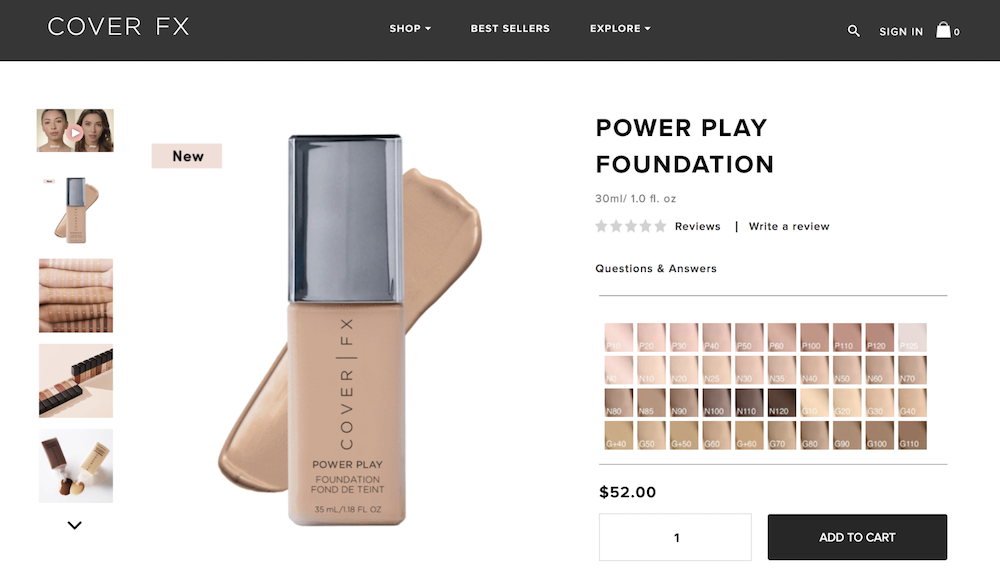Open the Write a review link
1000x574 pixels.
pos(789,226)
